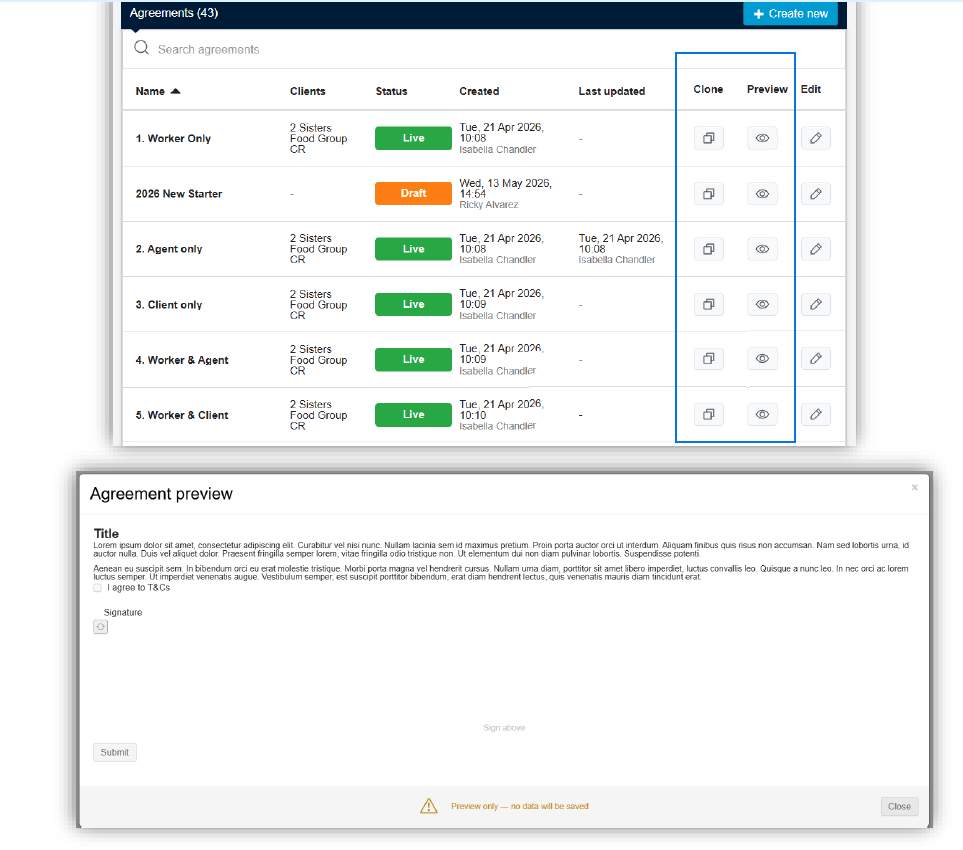Click the Status column header
Screen dimensions: 963x850
point(391,91)
